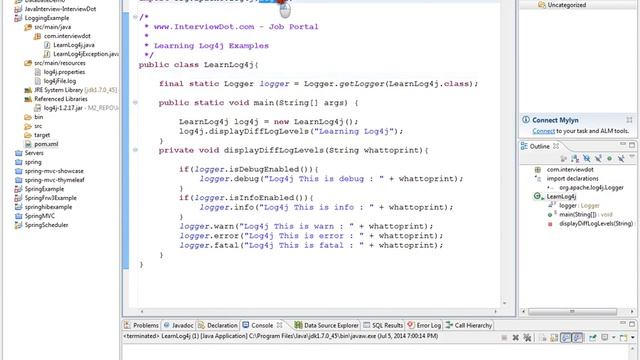Select pom.xml in the project tree
Image resolution: width=640 pixels, height=360 pixels.
46,144
